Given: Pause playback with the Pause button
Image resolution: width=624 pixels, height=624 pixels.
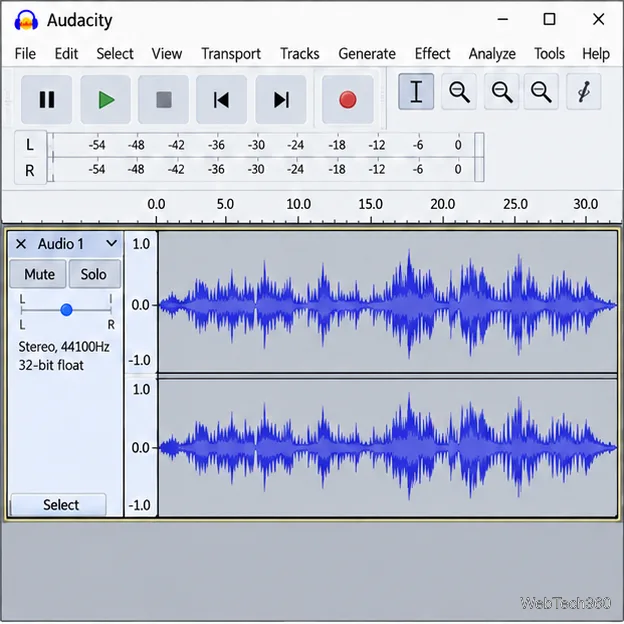Looking at the screenshot, I should [x=47, y=99].
